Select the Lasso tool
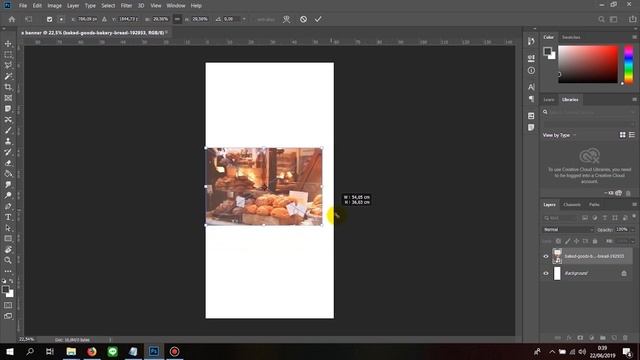 click(8, 65)
